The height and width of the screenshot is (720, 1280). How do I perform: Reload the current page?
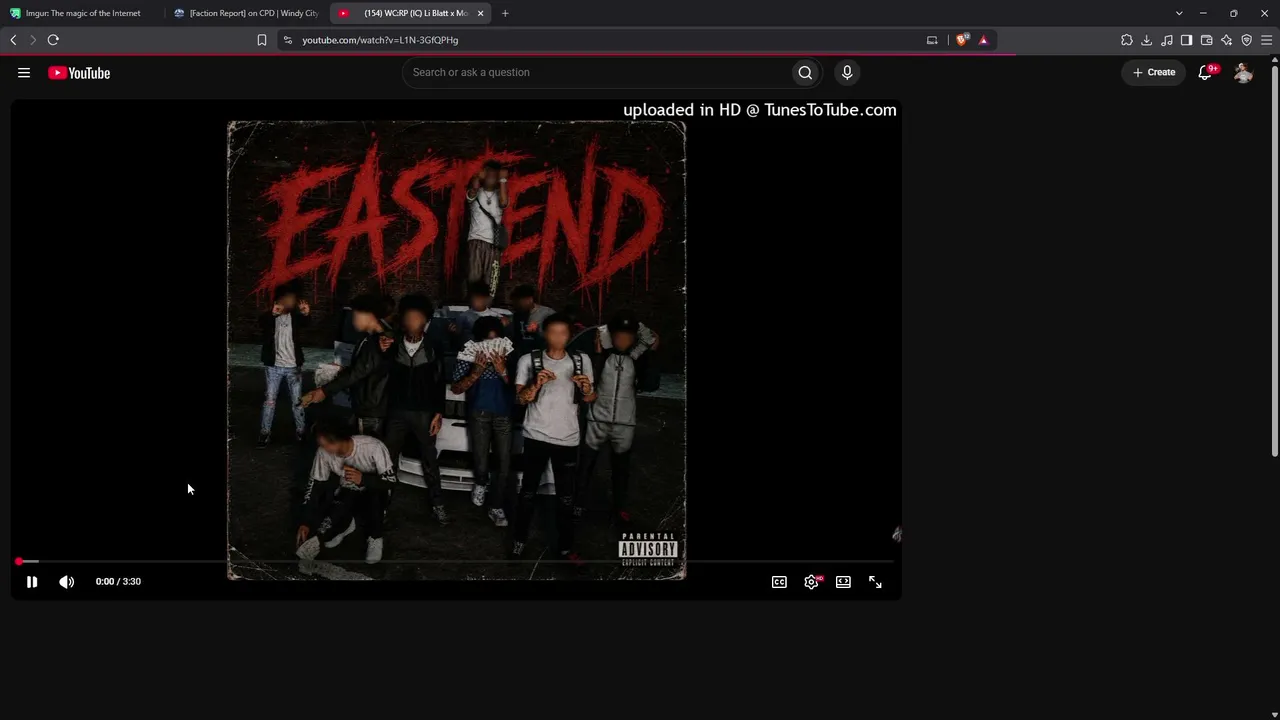[x=53, y=40]
